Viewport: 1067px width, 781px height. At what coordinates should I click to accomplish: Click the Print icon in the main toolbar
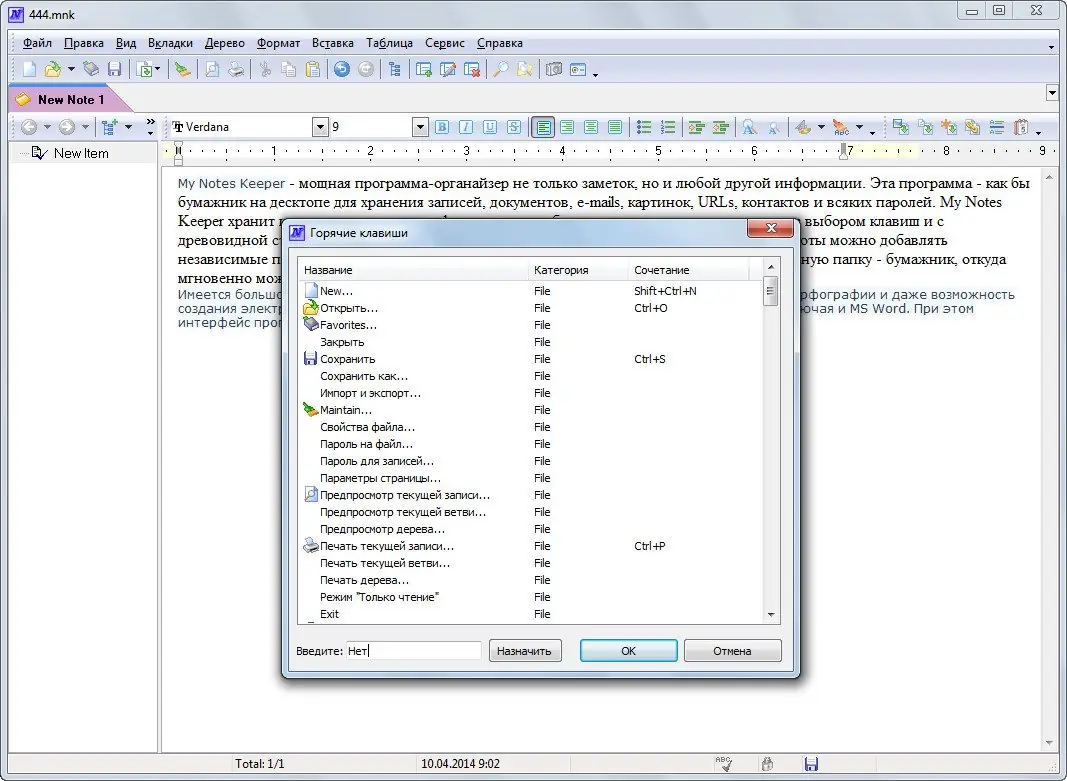pyautogui.click(x=236, y=69)
